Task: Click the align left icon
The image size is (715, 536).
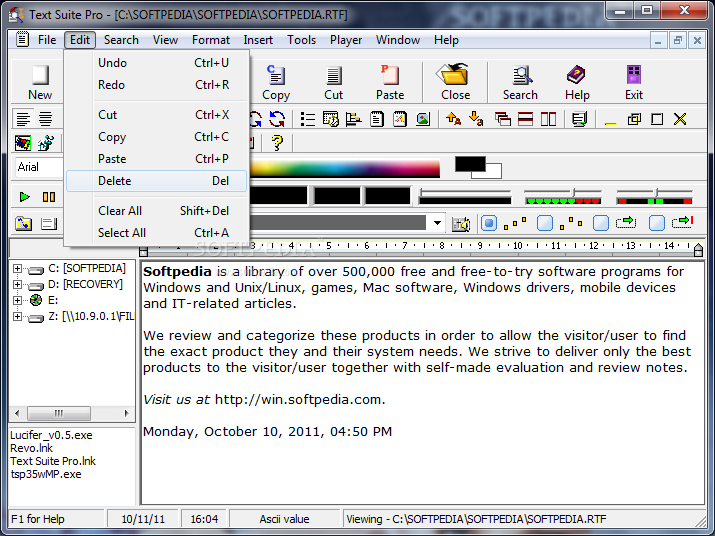Action: coord(23,119)
